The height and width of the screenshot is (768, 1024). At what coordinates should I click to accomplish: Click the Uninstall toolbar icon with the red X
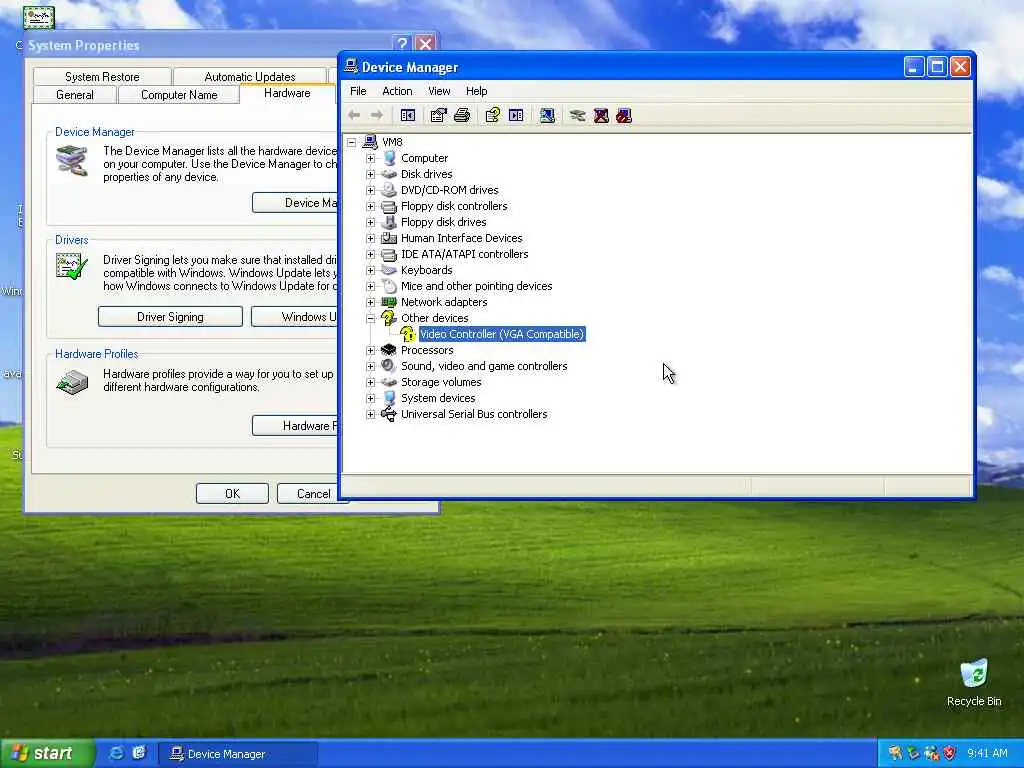[x=601, y=116]
